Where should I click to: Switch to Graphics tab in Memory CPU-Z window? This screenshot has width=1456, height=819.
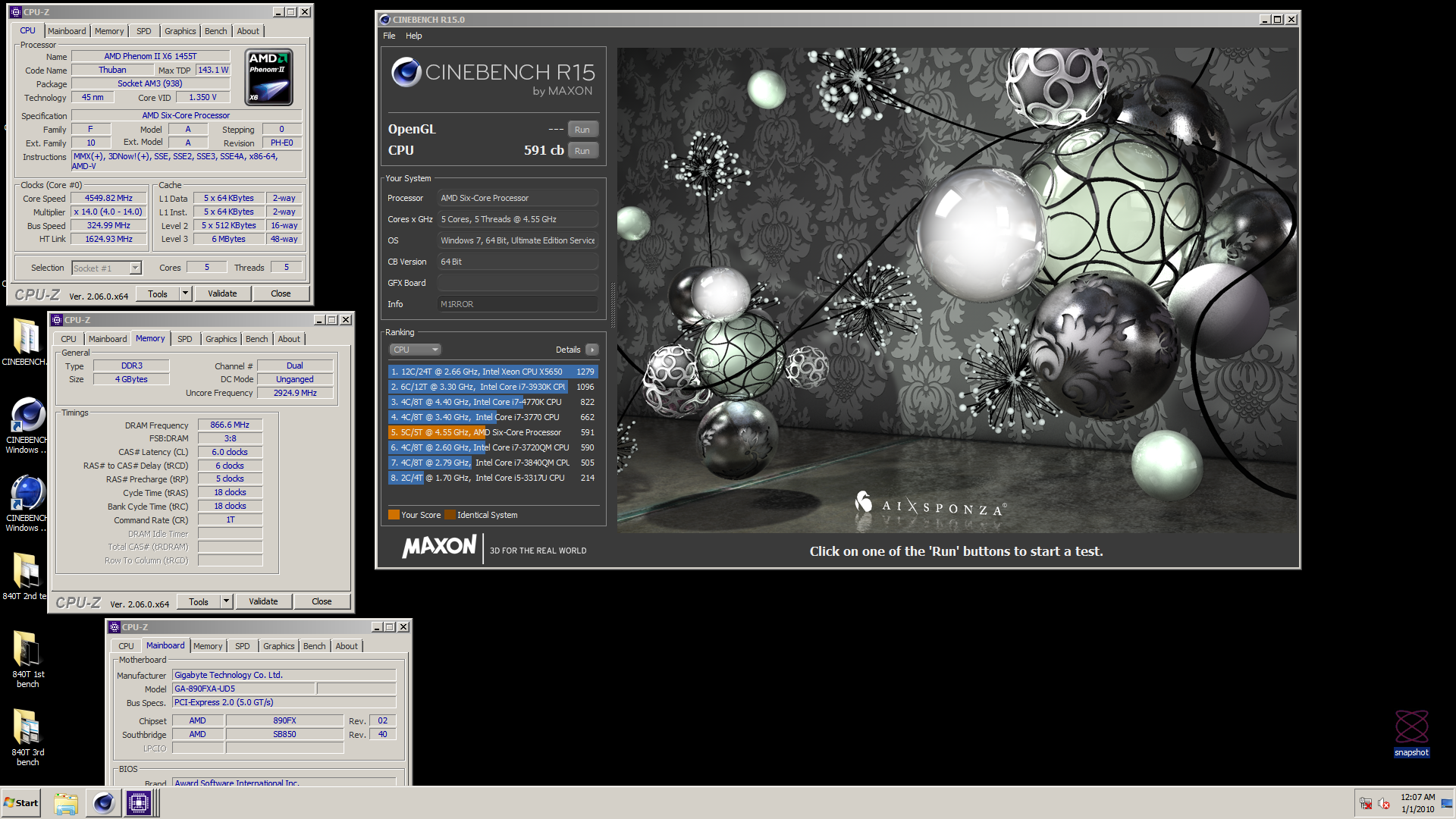[221, 339]
